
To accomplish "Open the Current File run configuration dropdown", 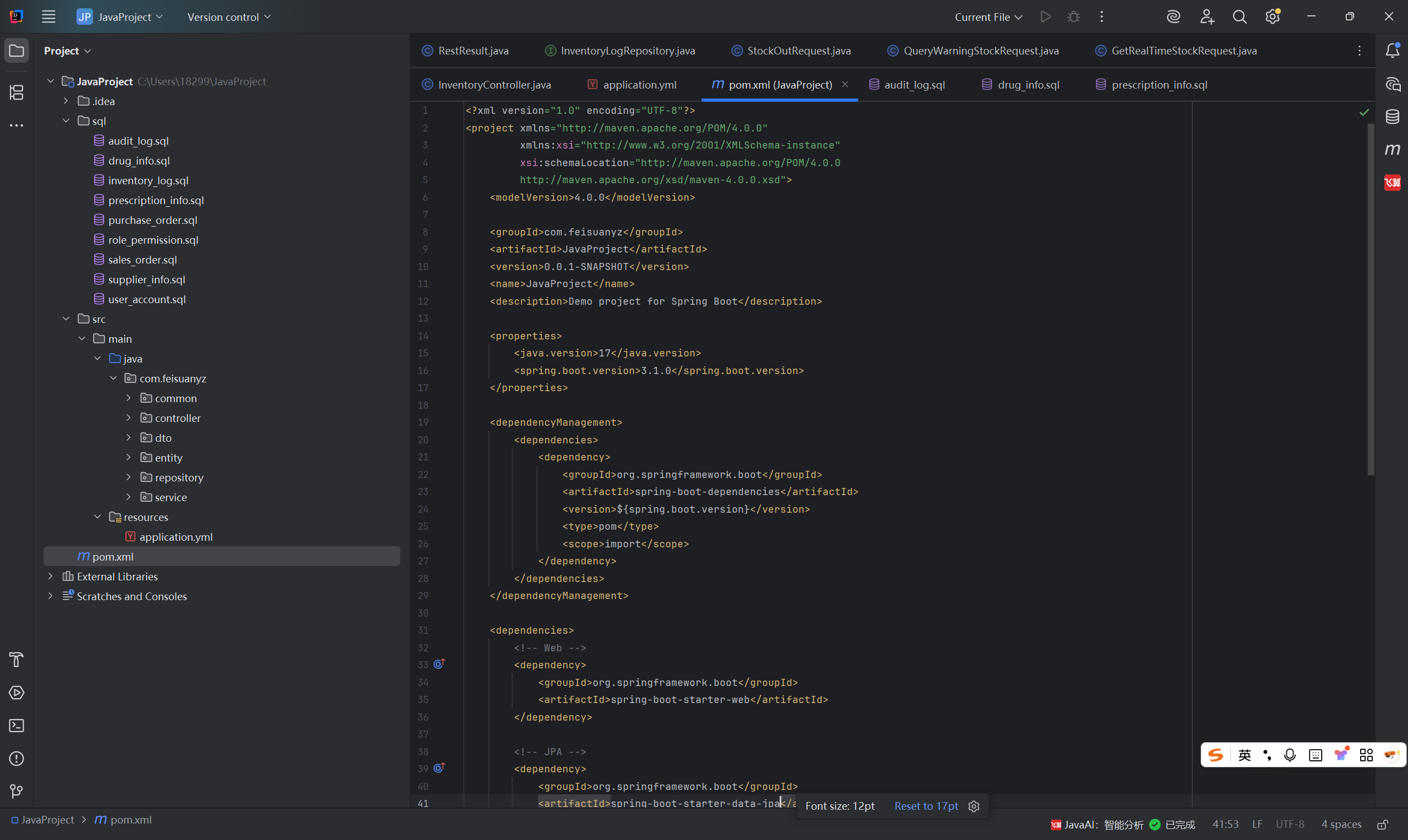I will point(988,17).
